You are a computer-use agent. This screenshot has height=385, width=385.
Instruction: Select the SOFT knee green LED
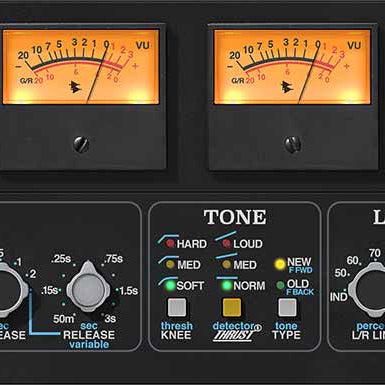170,286
